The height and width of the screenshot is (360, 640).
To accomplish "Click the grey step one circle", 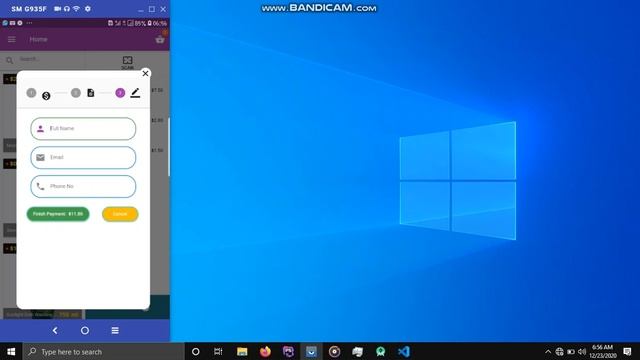I will tap(31, 93).
